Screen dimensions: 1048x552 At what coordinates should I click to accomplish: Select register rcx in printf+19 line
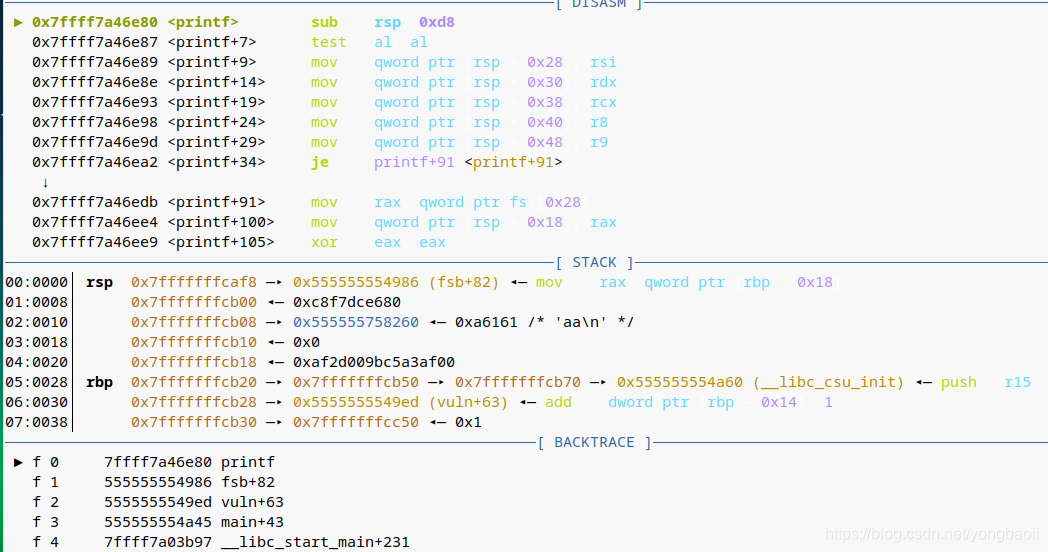[604, 102]
